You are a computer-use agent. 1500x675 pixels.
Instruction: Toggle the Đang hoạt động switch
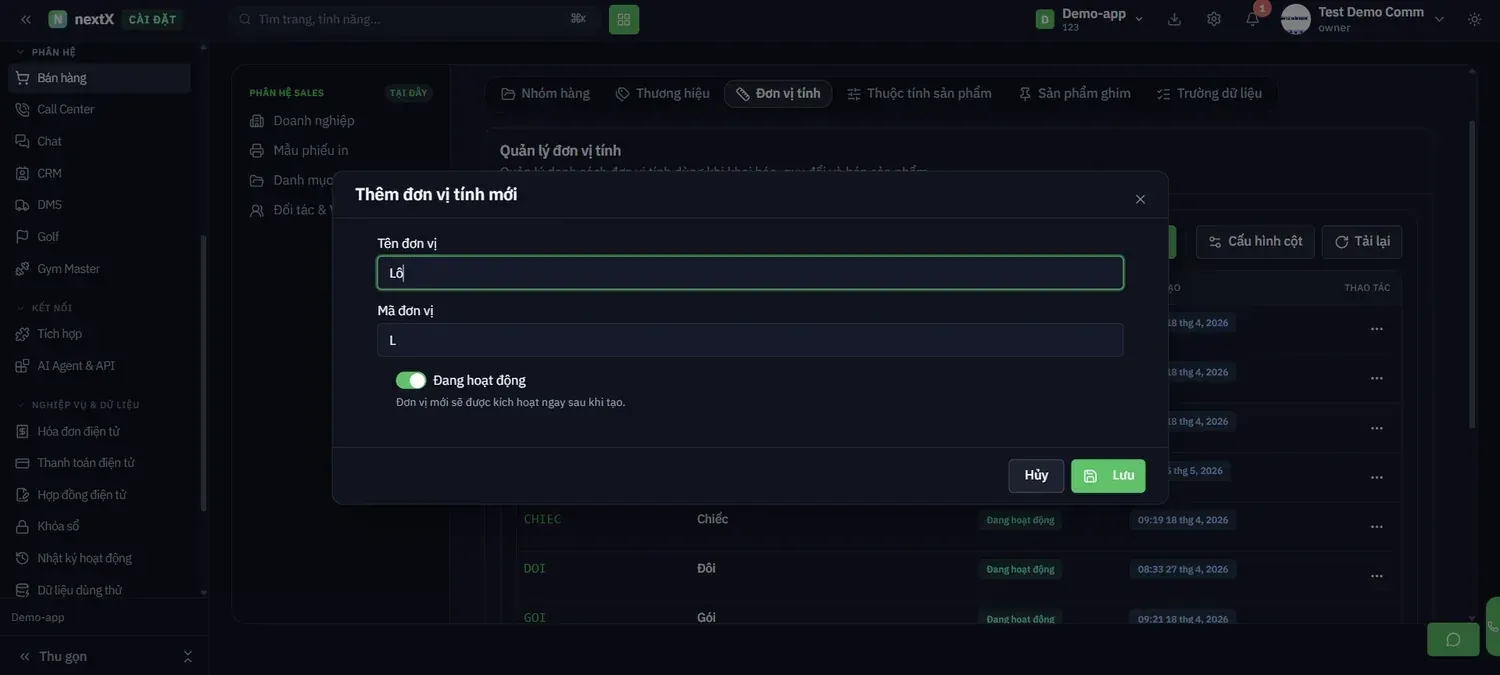[411, 380]
